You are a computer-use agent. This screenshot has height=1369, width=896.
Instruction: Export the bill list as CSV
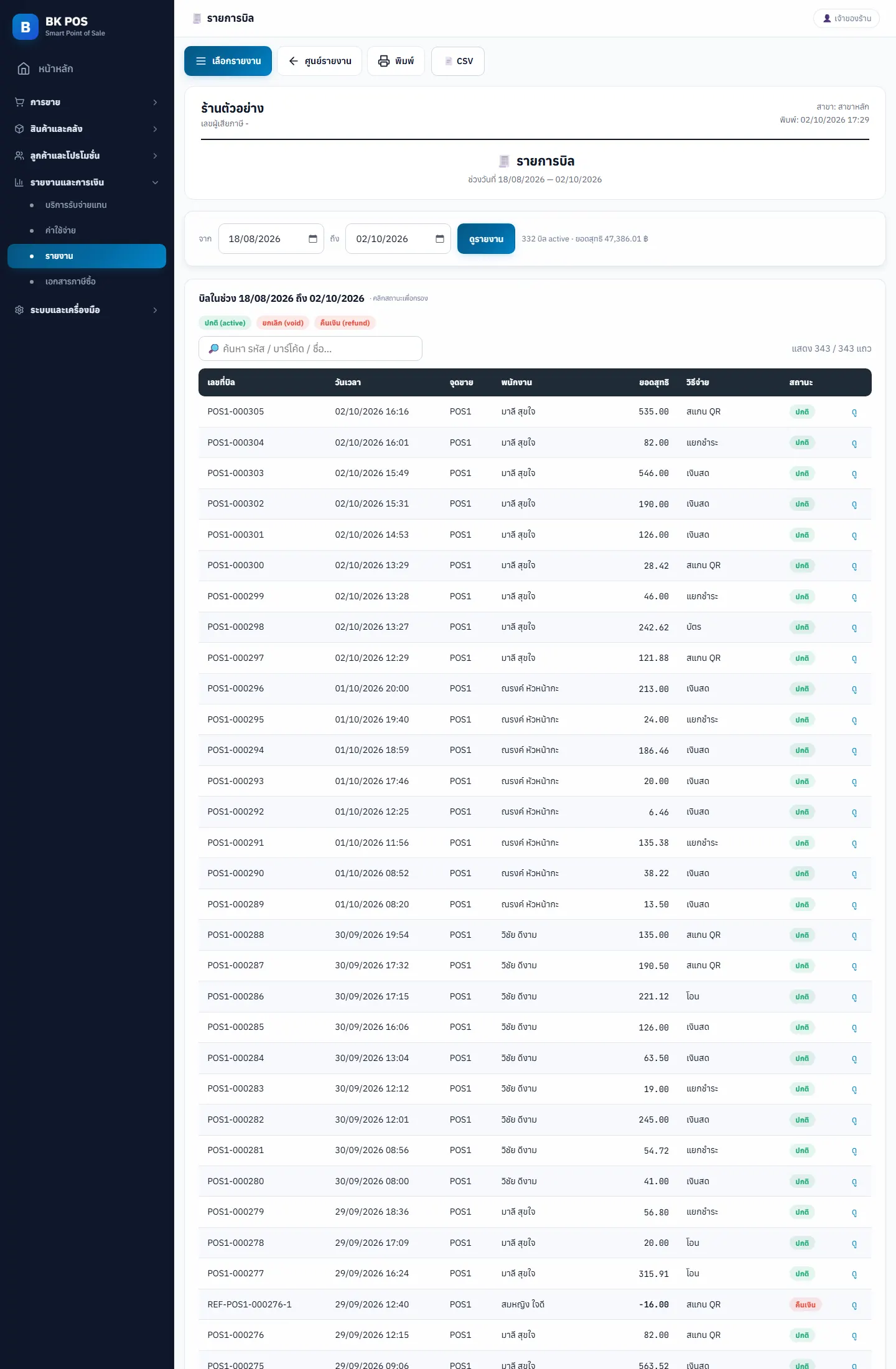458,61
